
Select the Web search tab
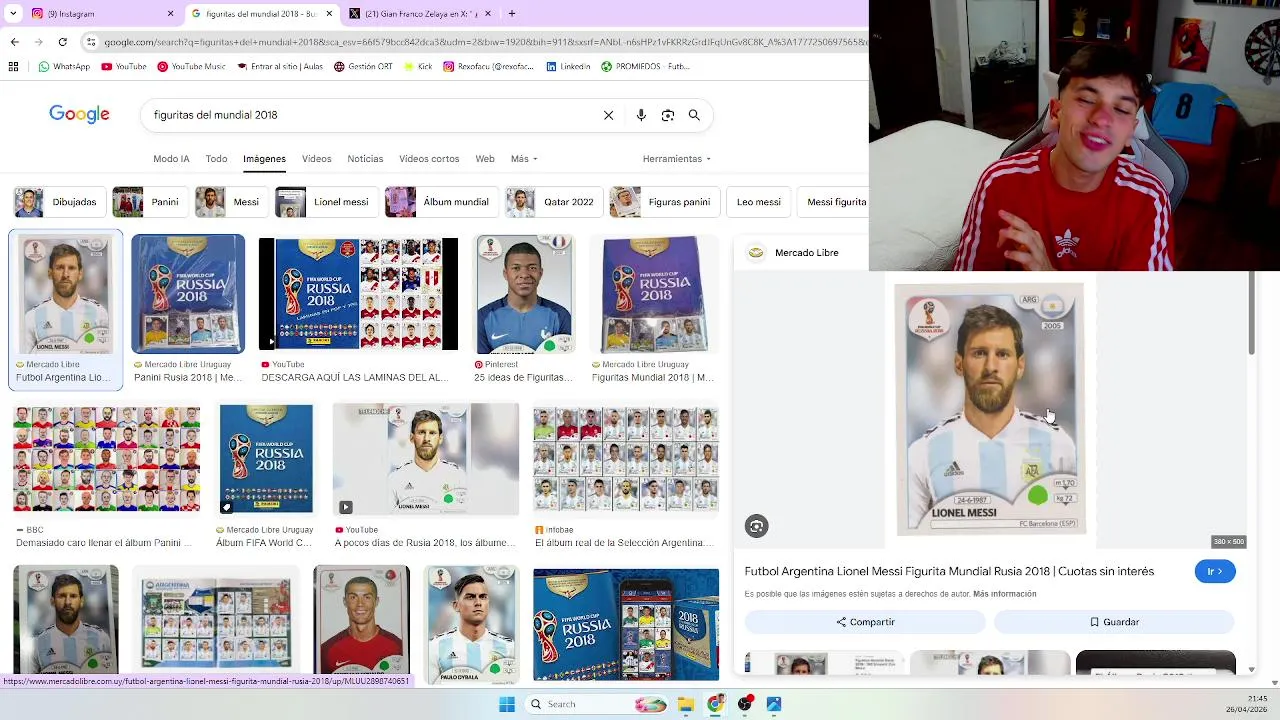[485, 159]
